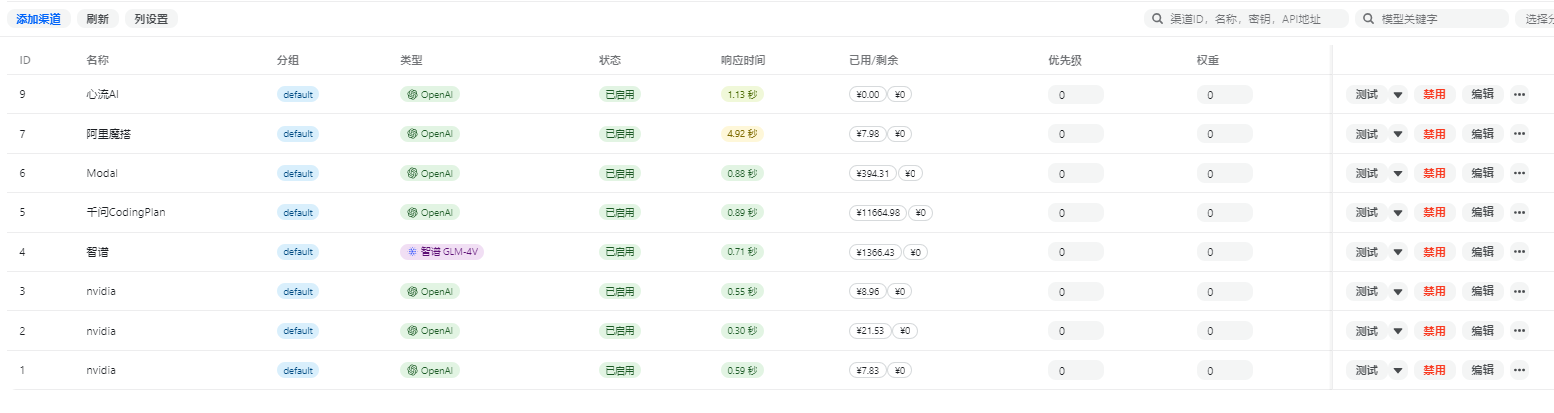Edit the nvidia ID 1 channel
1554x413 pixels.
coord(1482,370)
